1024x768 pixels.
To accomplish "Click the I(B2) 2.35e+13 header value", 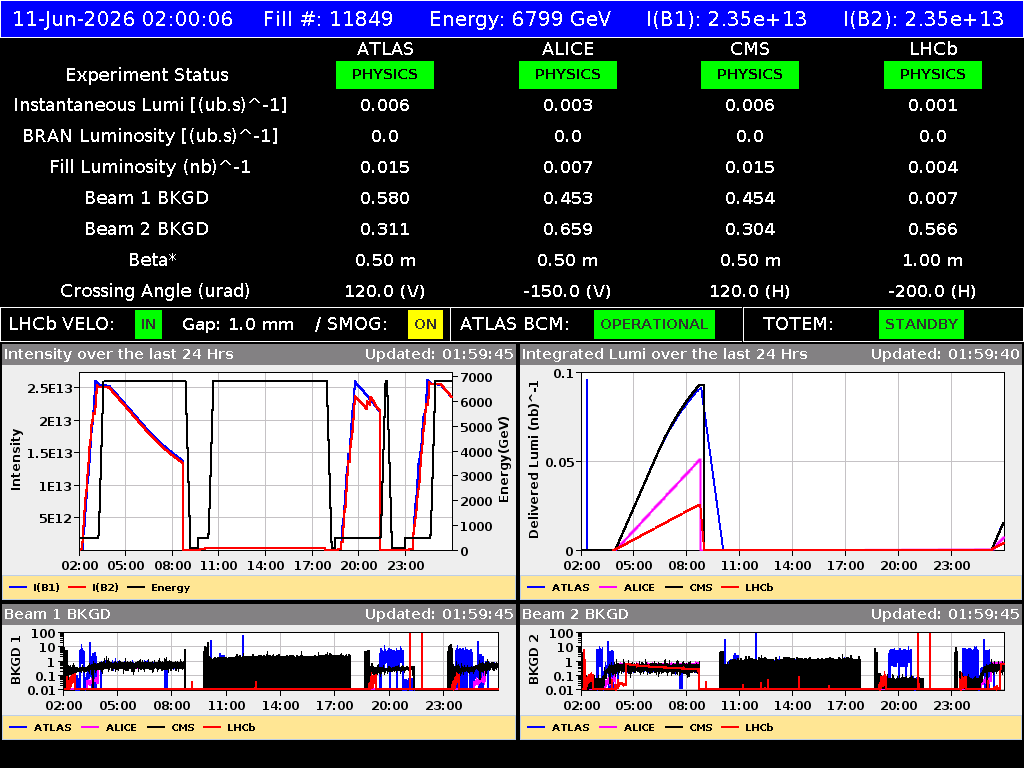I will pos(923,18).
